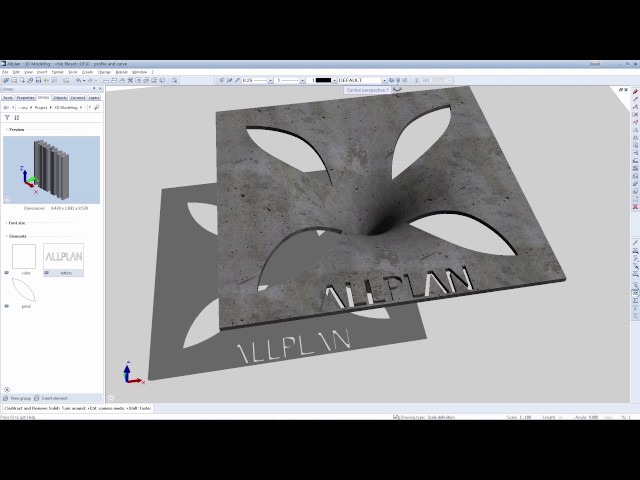The height and width of the screenshot is (480, 640).
Task: Click the Dimensions value text under preview
Action: pos(69,208)
